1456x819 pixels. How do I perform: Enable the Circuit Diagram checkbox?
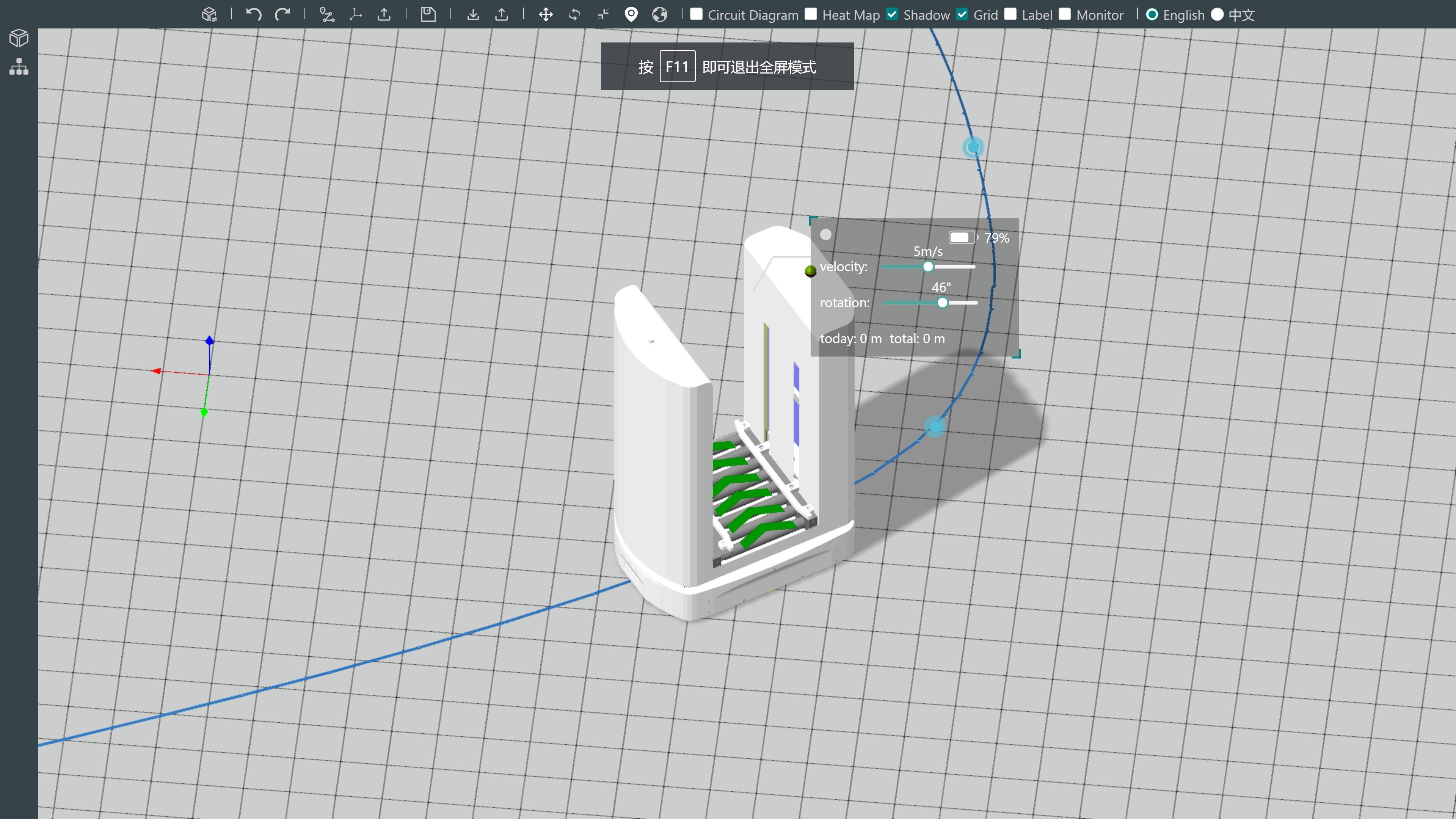pos(697,14)
